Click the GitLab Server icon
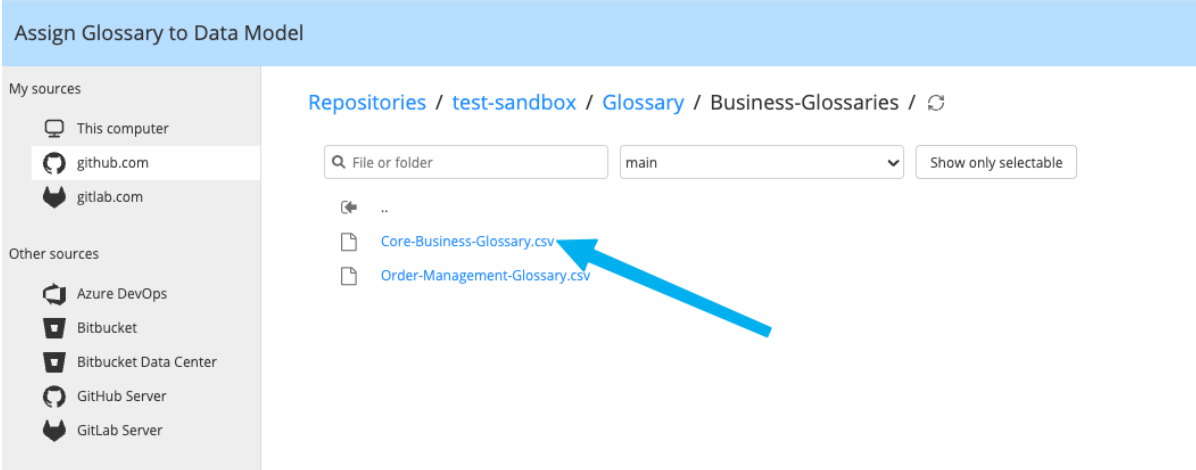This screenshot has height=470, width=1196. click(x=54, y=430)
